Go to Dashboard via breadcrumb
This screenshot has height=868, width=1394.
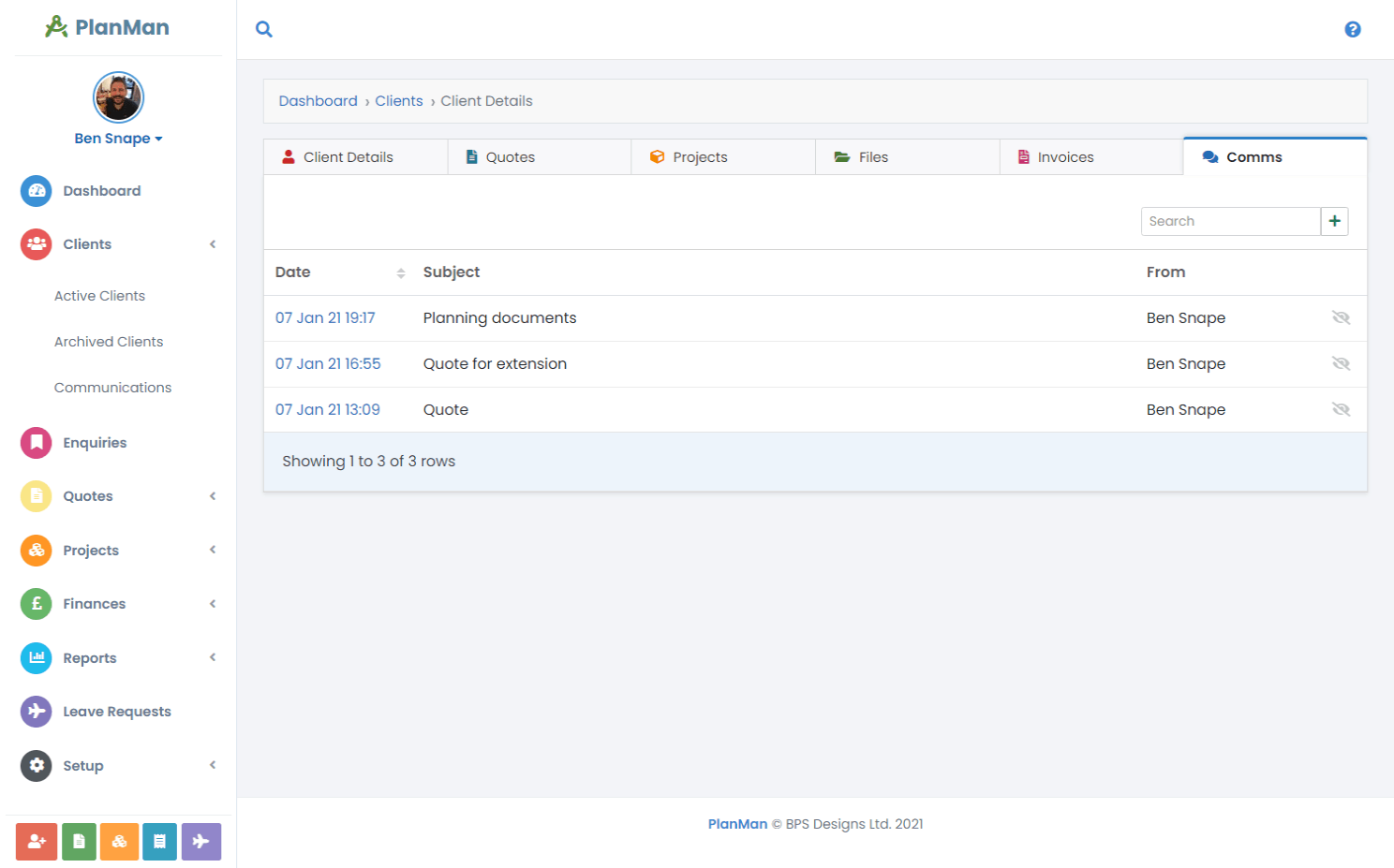tap(318, 101)
